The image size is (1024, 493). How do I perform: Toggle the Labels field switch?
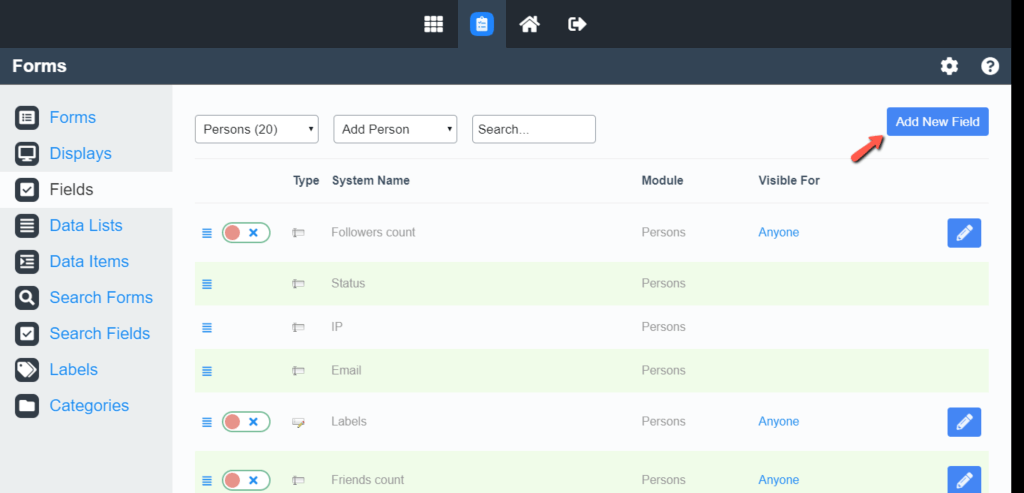[x=246, y=422]
